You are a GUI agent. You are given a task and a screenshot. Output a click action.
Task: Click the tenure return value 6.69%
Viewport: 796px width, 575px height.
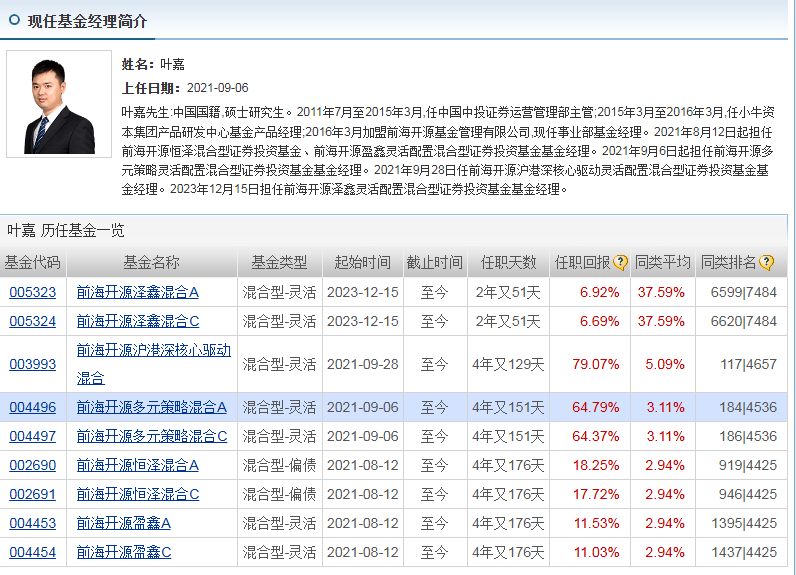pos(600,321)
